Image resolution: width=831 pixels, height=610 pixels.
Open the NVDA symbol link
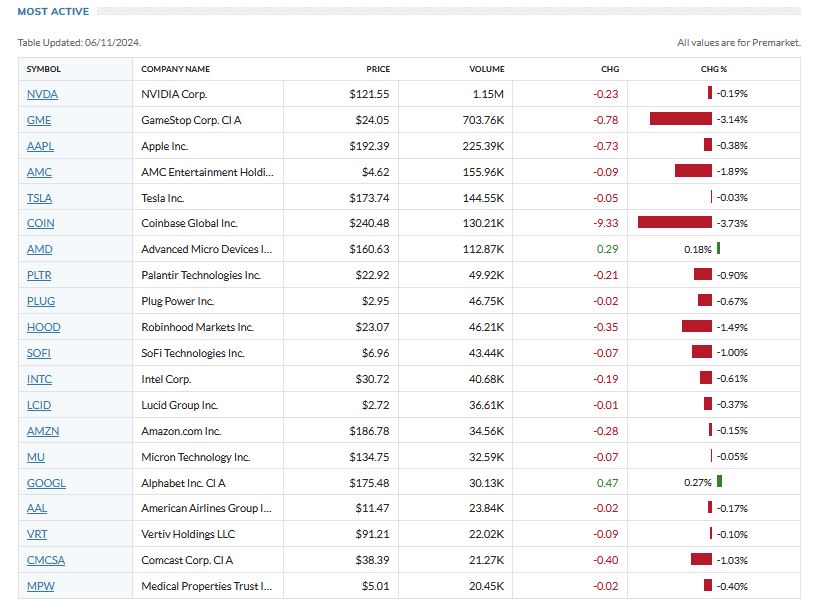(x=42, y=94)
